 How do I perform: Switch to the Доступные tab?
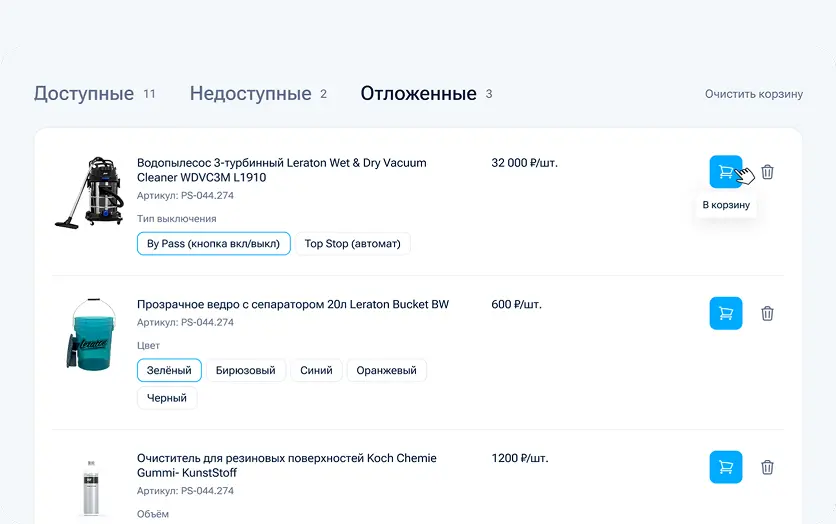pos(95,93)
